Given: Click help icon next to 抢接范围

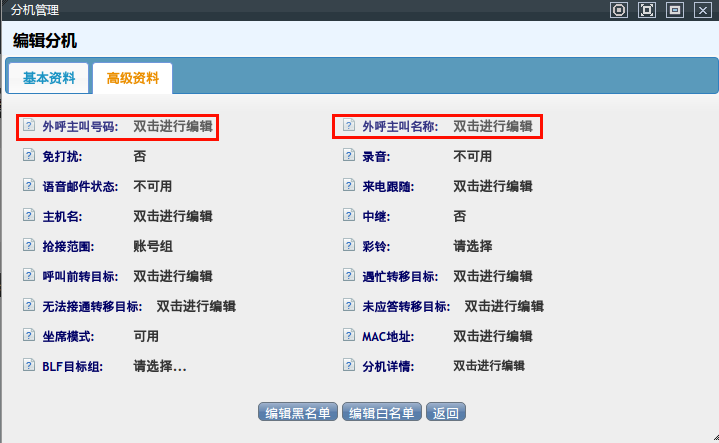Looking at the screenshot, I should pyautogui.click(x=28, y=246).
